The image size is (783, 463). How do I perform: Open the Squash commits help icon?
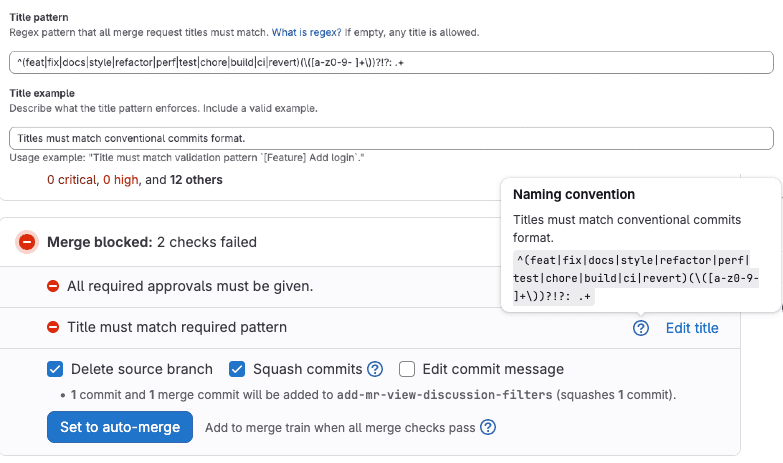point(375,369)
